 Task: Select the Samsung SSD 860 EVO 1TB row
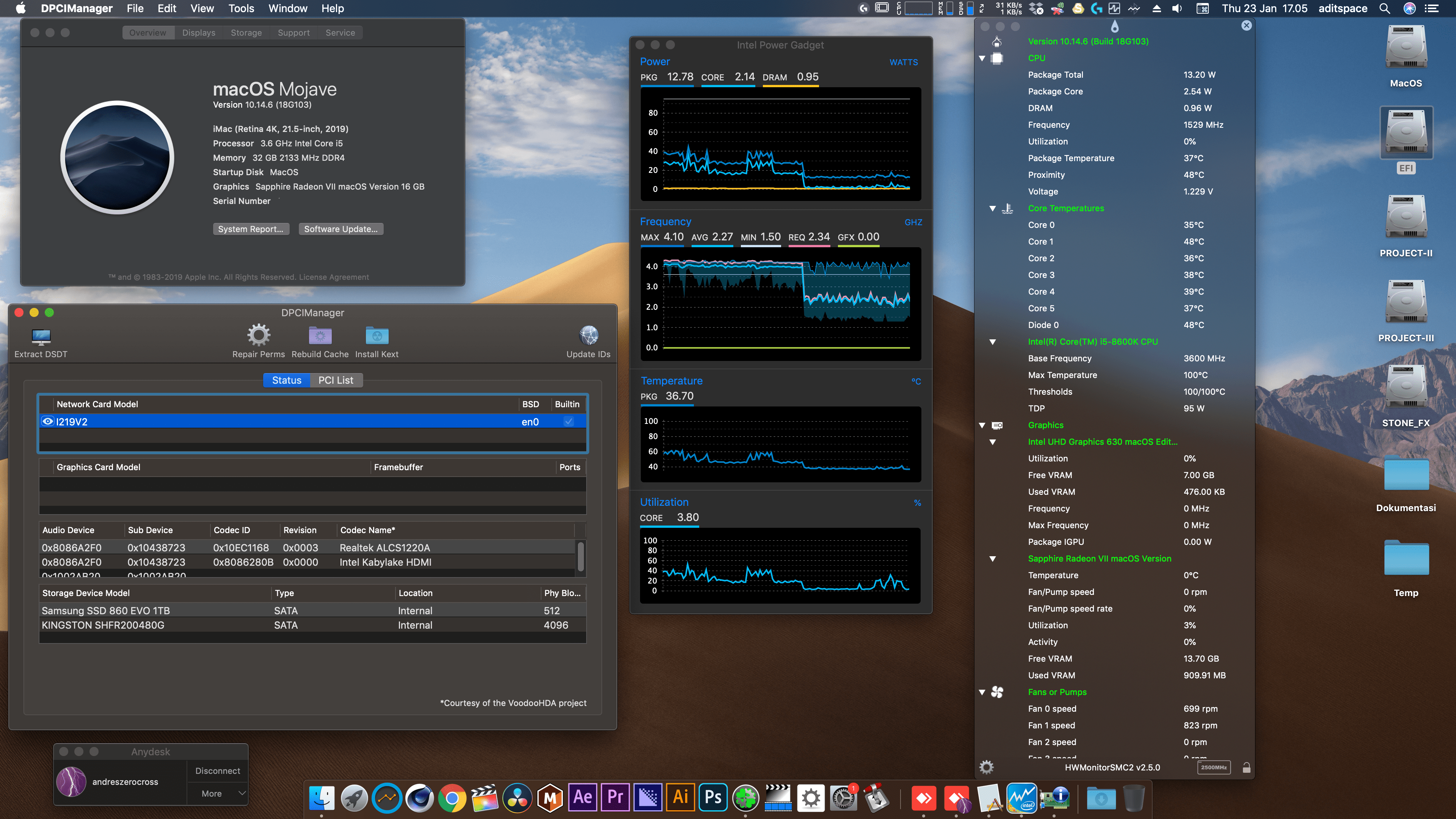tap(312, 610)
